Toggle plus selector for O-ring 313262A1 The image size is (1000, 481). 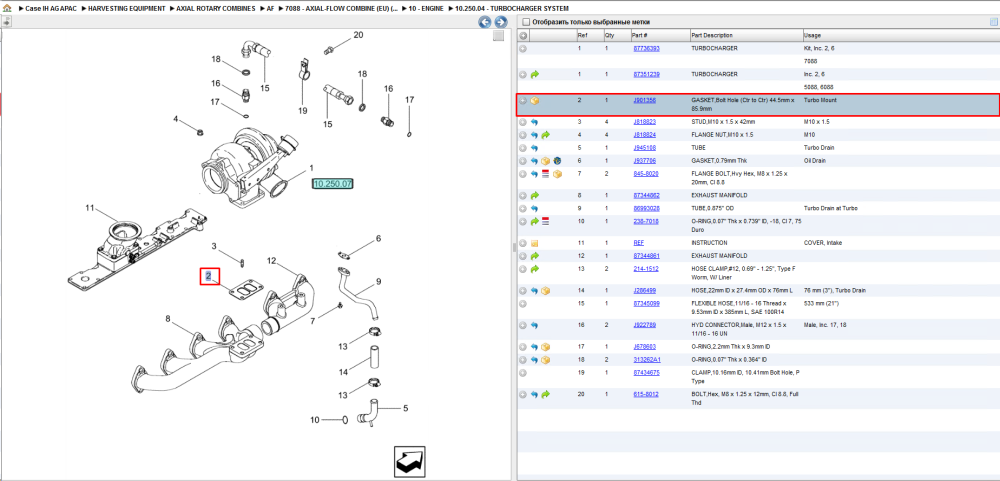click(523, 360)
